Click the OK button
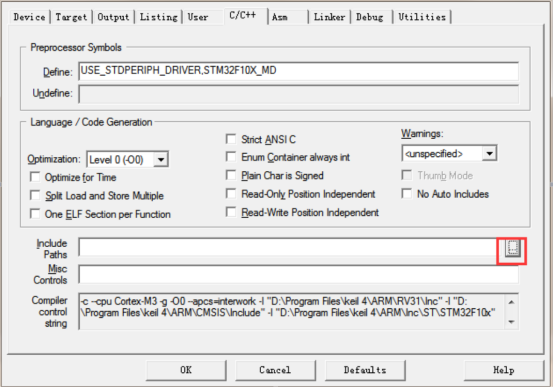 click(186, 370)
